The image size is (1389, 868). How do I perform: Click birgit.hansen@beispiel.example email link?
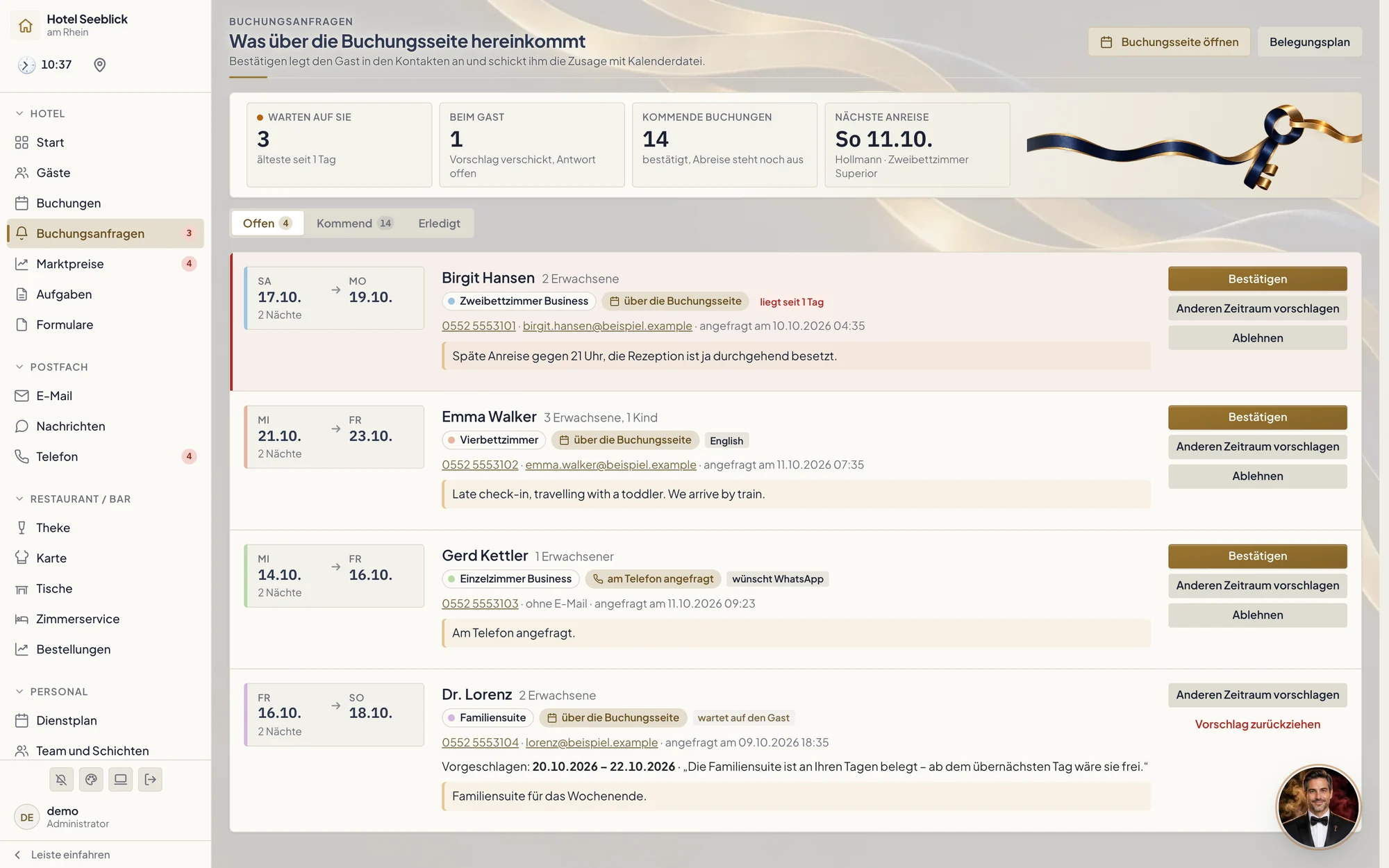pos(607,326)
